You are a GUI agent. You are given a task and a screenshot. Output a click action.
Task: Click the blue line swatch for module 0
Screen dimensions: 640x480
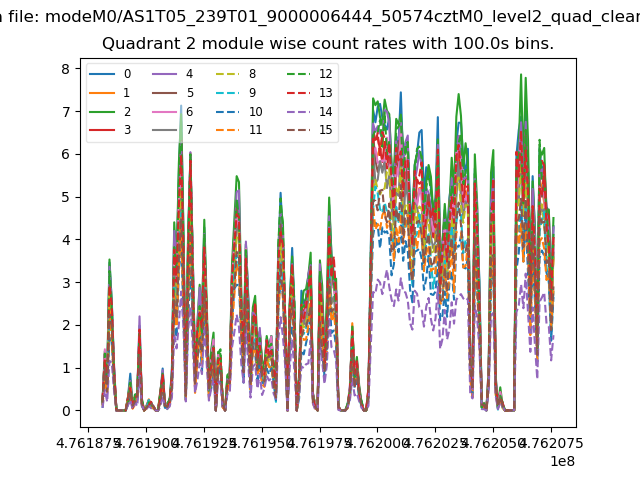(x=104, y=74)
